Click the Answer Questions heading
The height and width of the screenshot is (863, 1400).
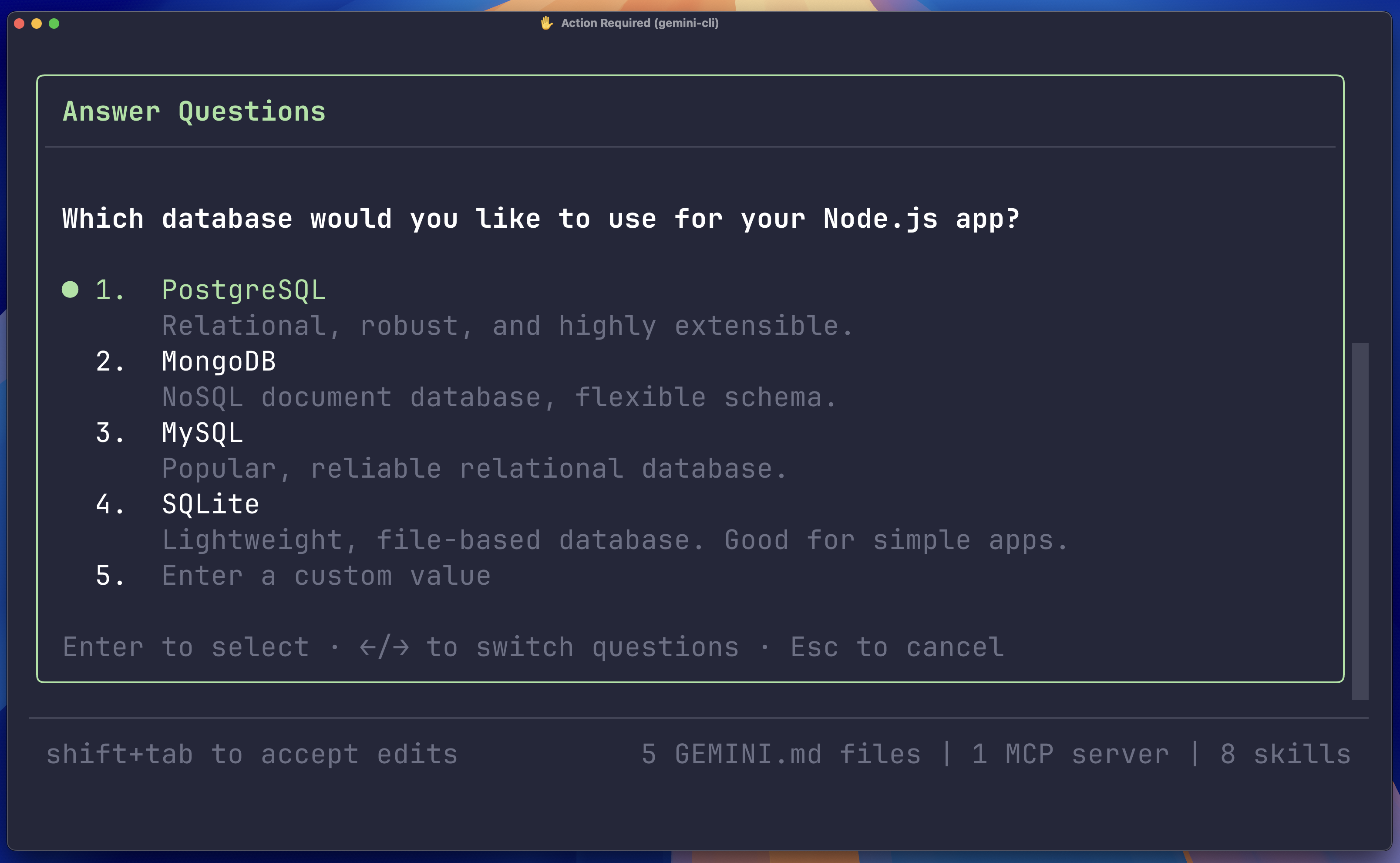(x=195, y=111)
